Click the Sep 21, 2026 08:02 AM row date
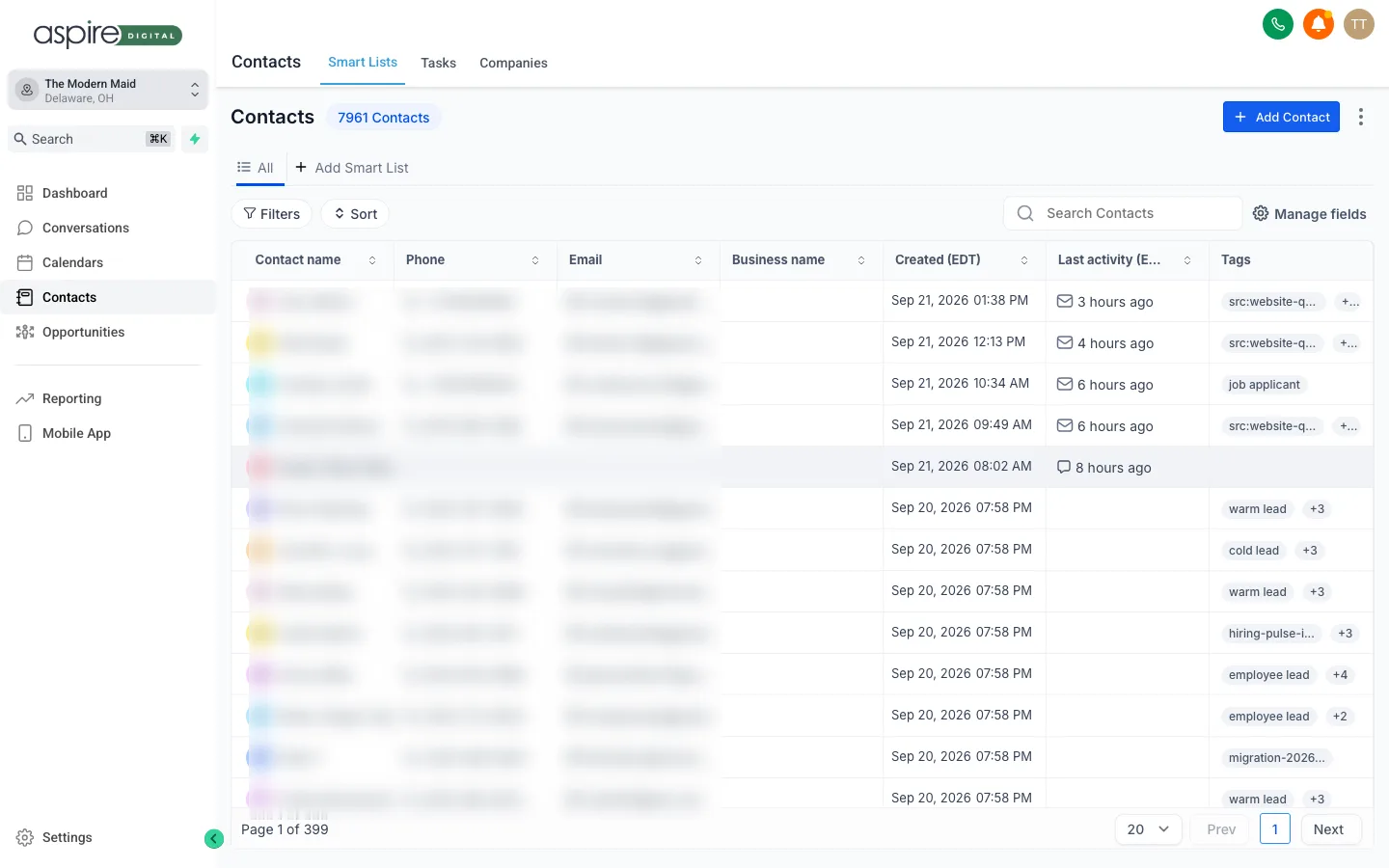Image resolution: width=1389 pixels, height=868 pixels. coord(962,466)
